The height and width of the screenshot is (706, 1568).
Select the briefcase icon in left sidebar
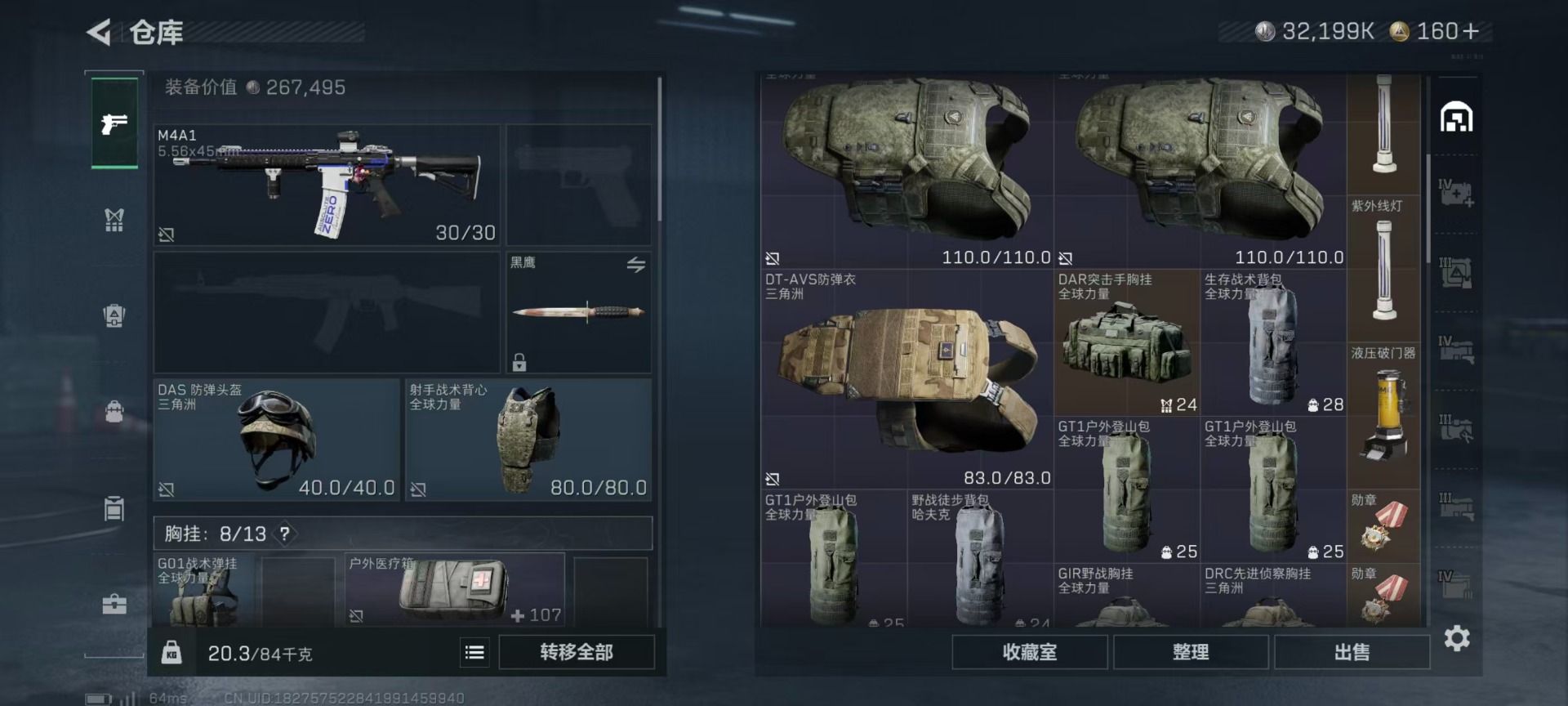tap(114, 604)
